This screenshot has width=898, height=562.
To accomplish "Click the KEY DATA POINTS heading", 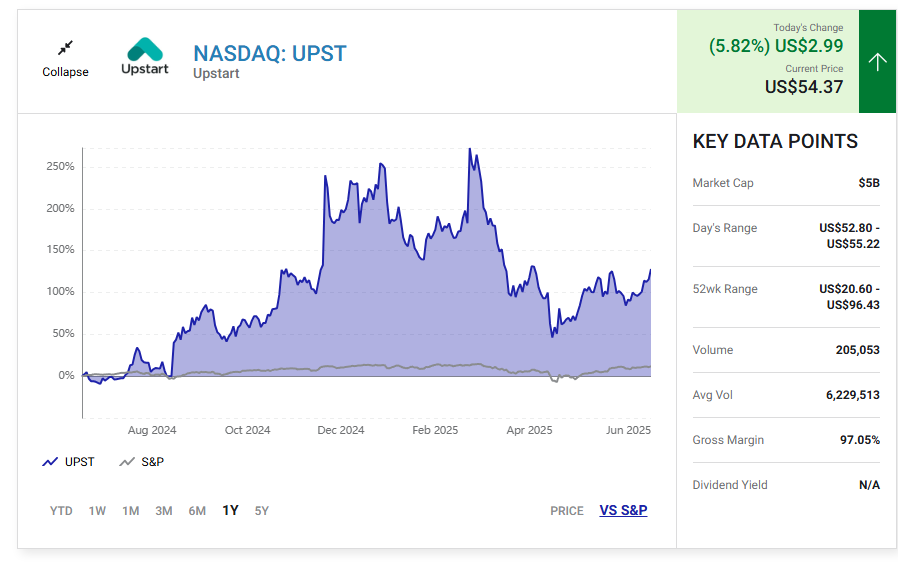I will click(775, 141).
